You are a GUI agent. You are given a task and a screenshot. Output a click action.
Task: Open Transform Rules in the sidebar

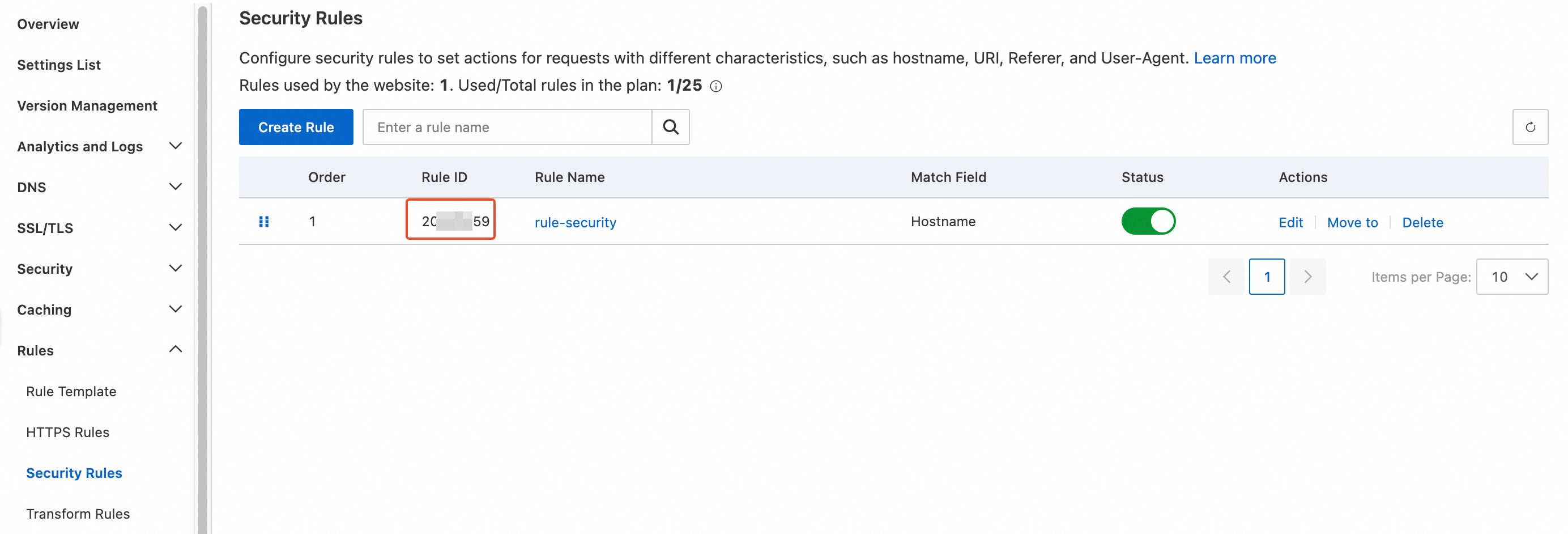tap(78, 514)
